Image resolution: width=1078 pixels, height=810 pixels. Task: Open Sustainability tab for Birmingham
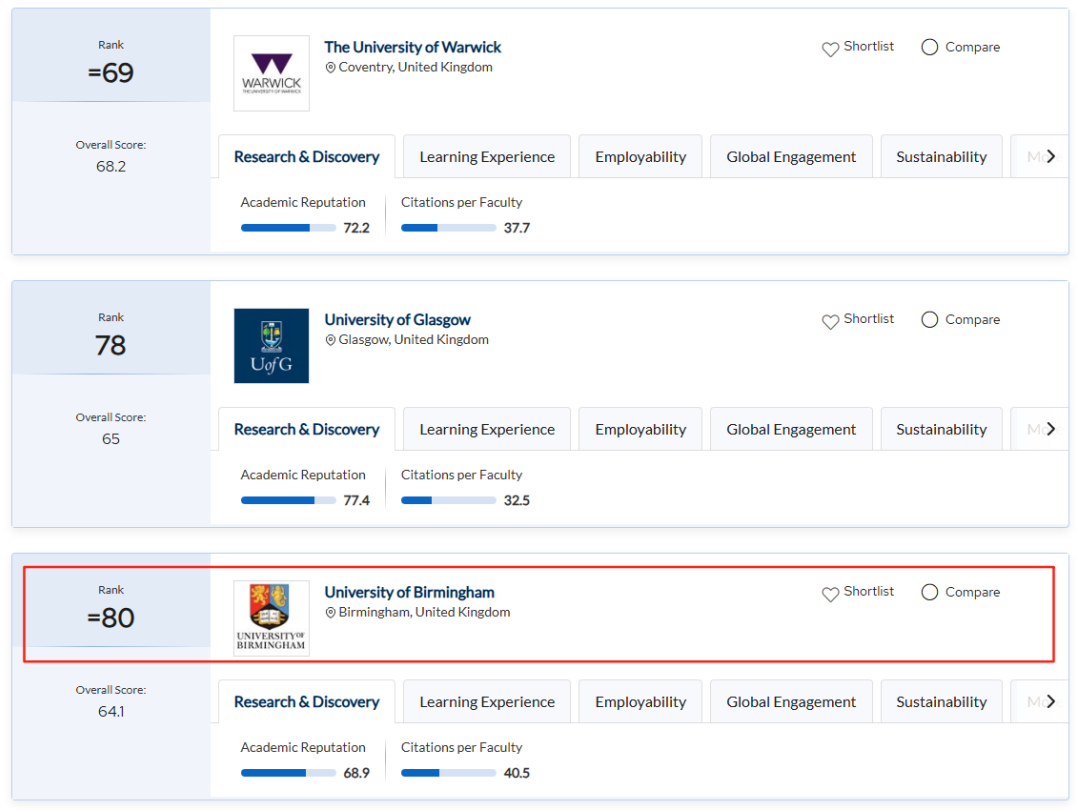pos(941,701)
